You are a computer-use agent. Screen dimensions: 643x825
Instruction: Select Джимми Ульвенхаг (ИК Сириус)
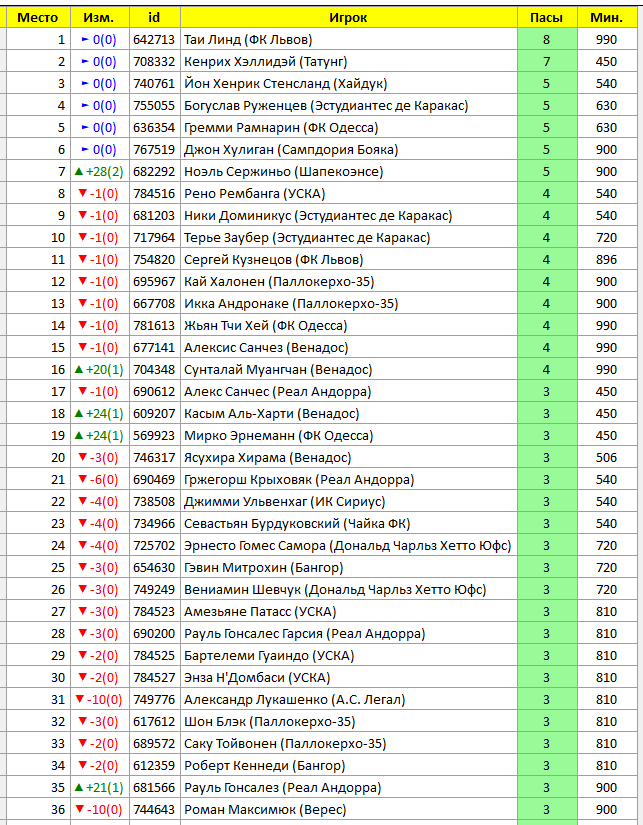349,502
